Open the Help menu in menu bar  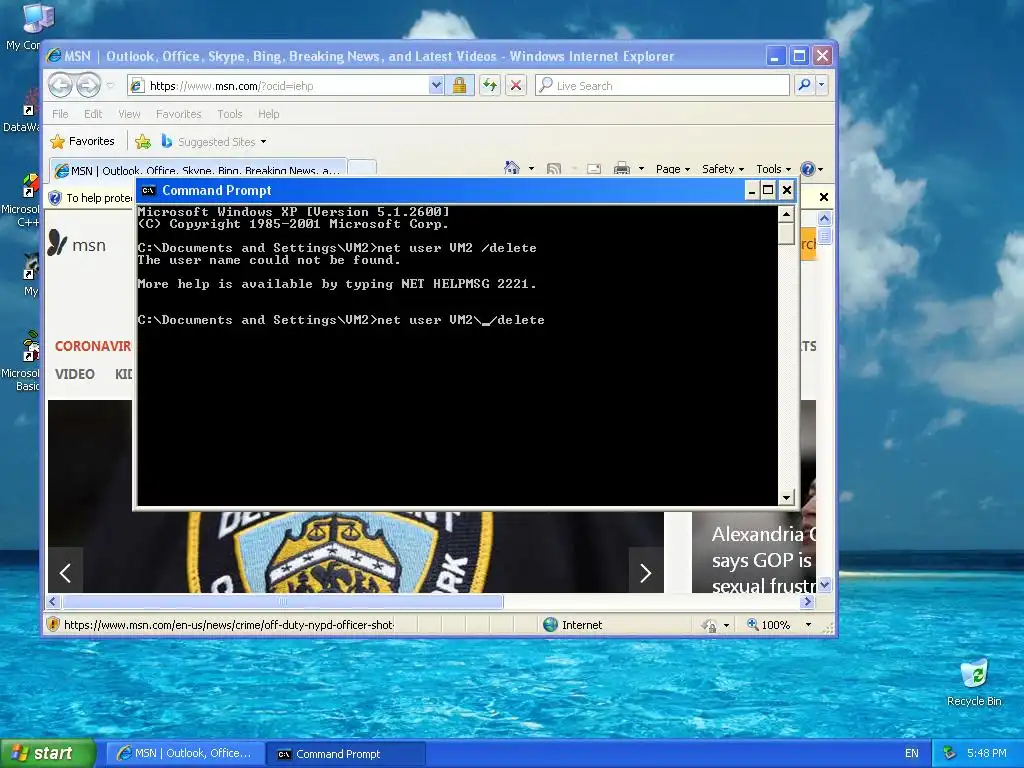(x=268, y=114)
